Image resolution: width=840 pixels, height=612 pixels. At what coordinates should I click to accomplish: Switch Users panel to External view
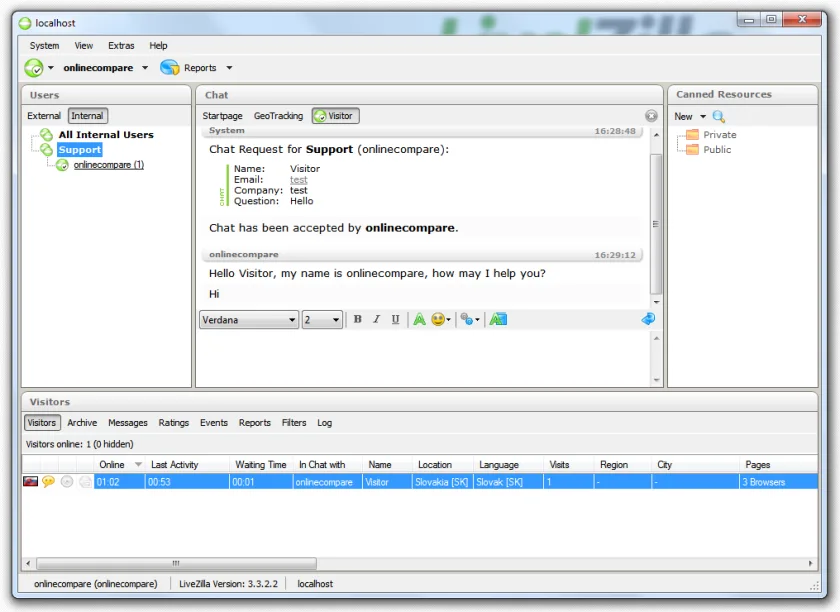(x=44, y=116)
